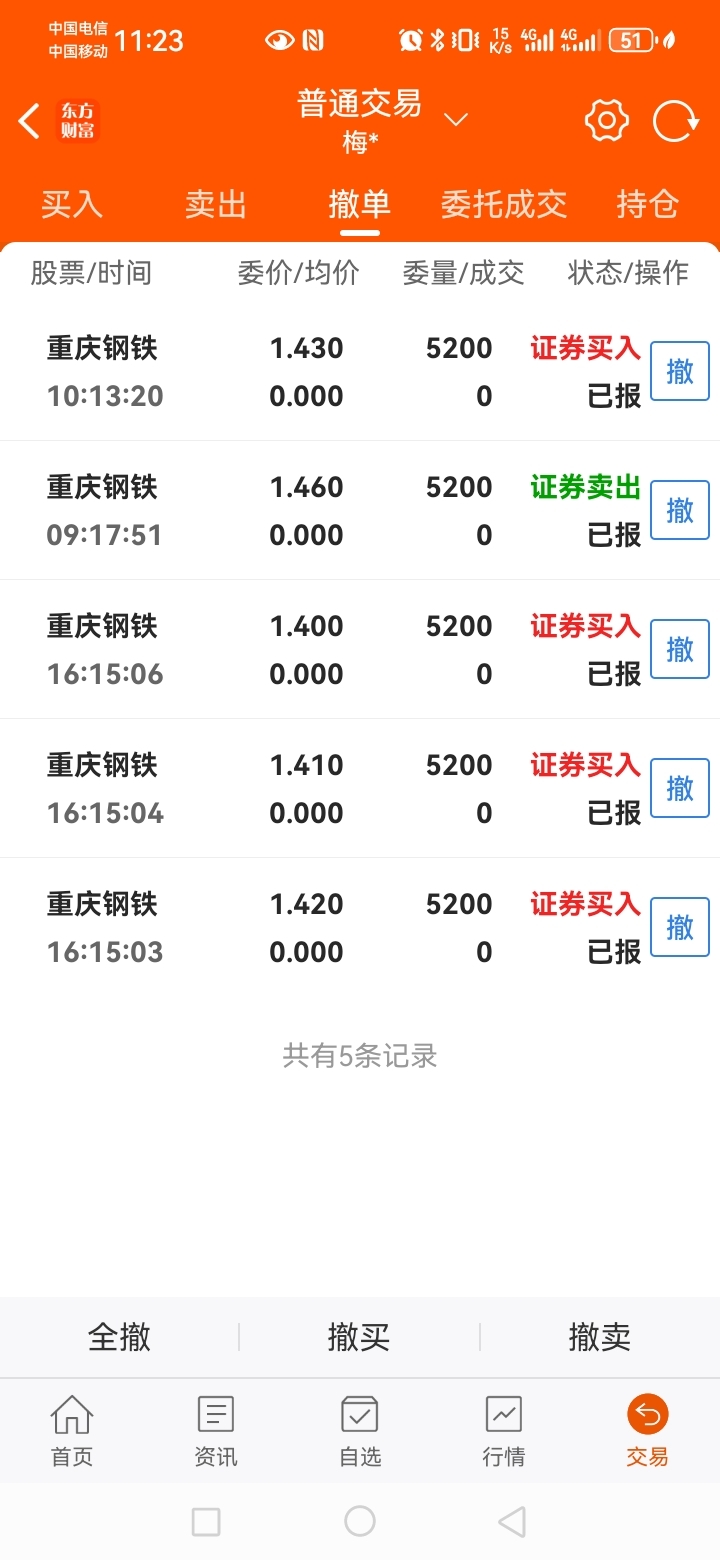Switch to 买入 tab

tap(72, 204)
